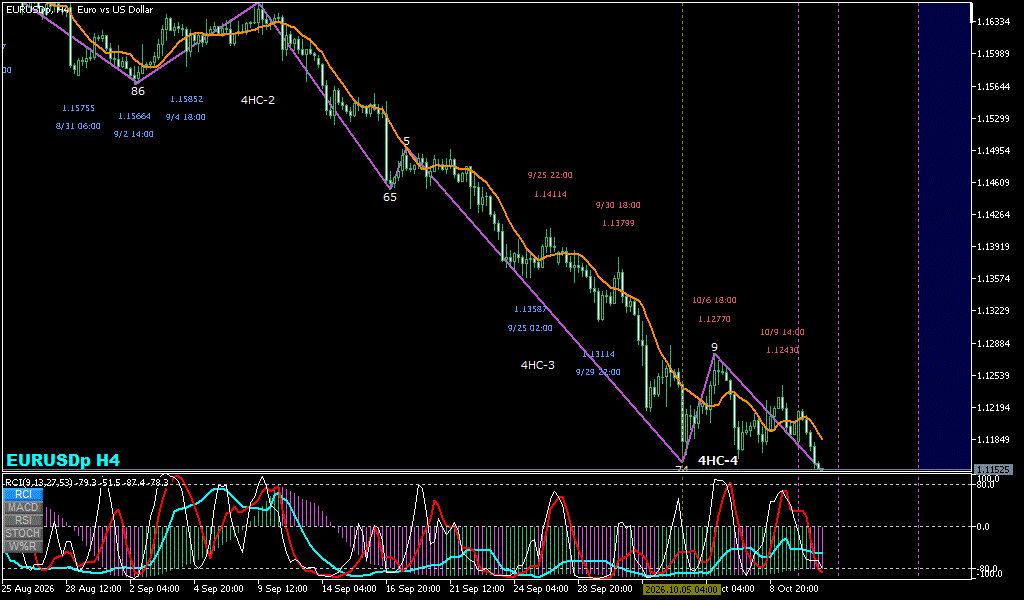Click the 0.0 level on indicator scale

(x=982, y=527)
